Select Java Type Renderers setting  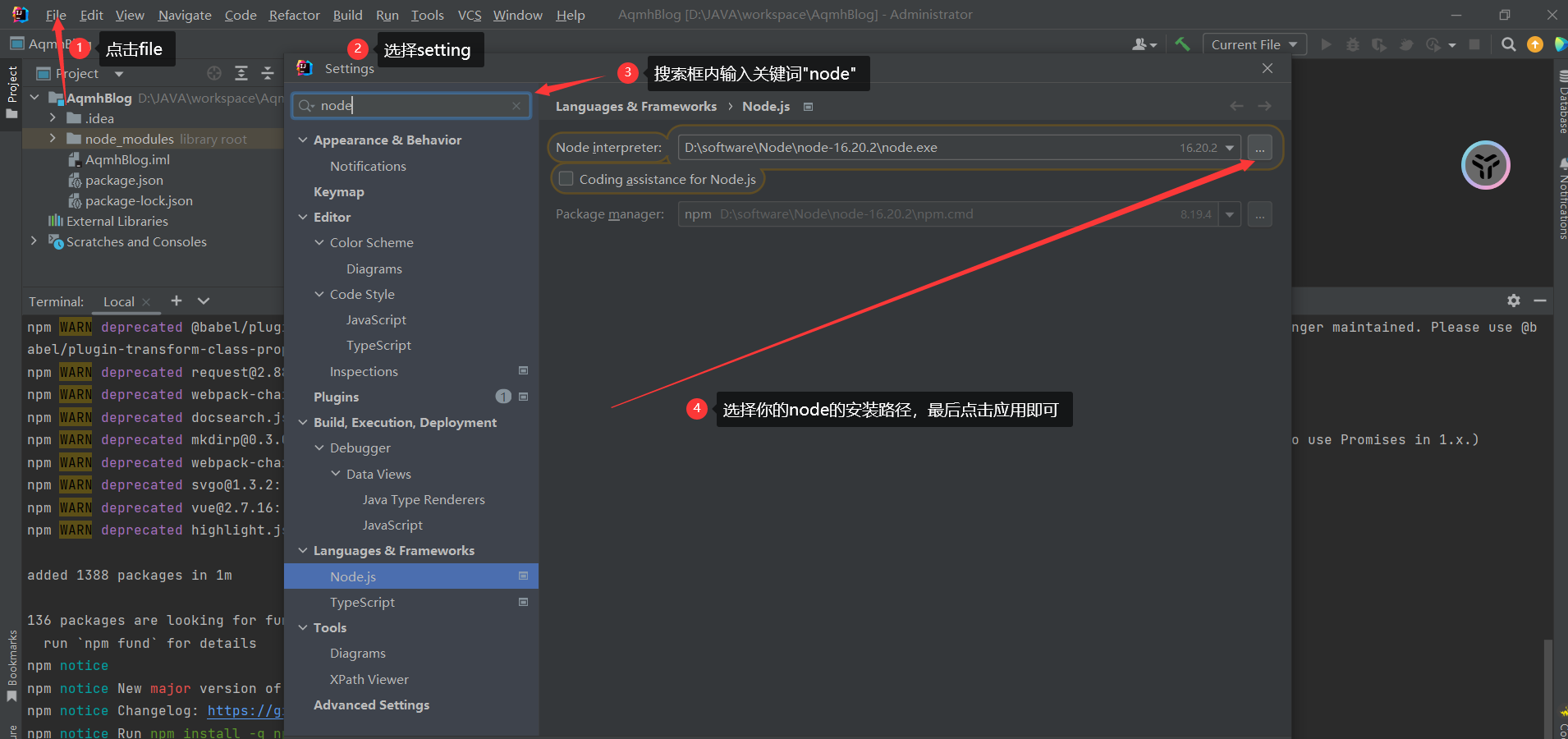pos(424,499)
